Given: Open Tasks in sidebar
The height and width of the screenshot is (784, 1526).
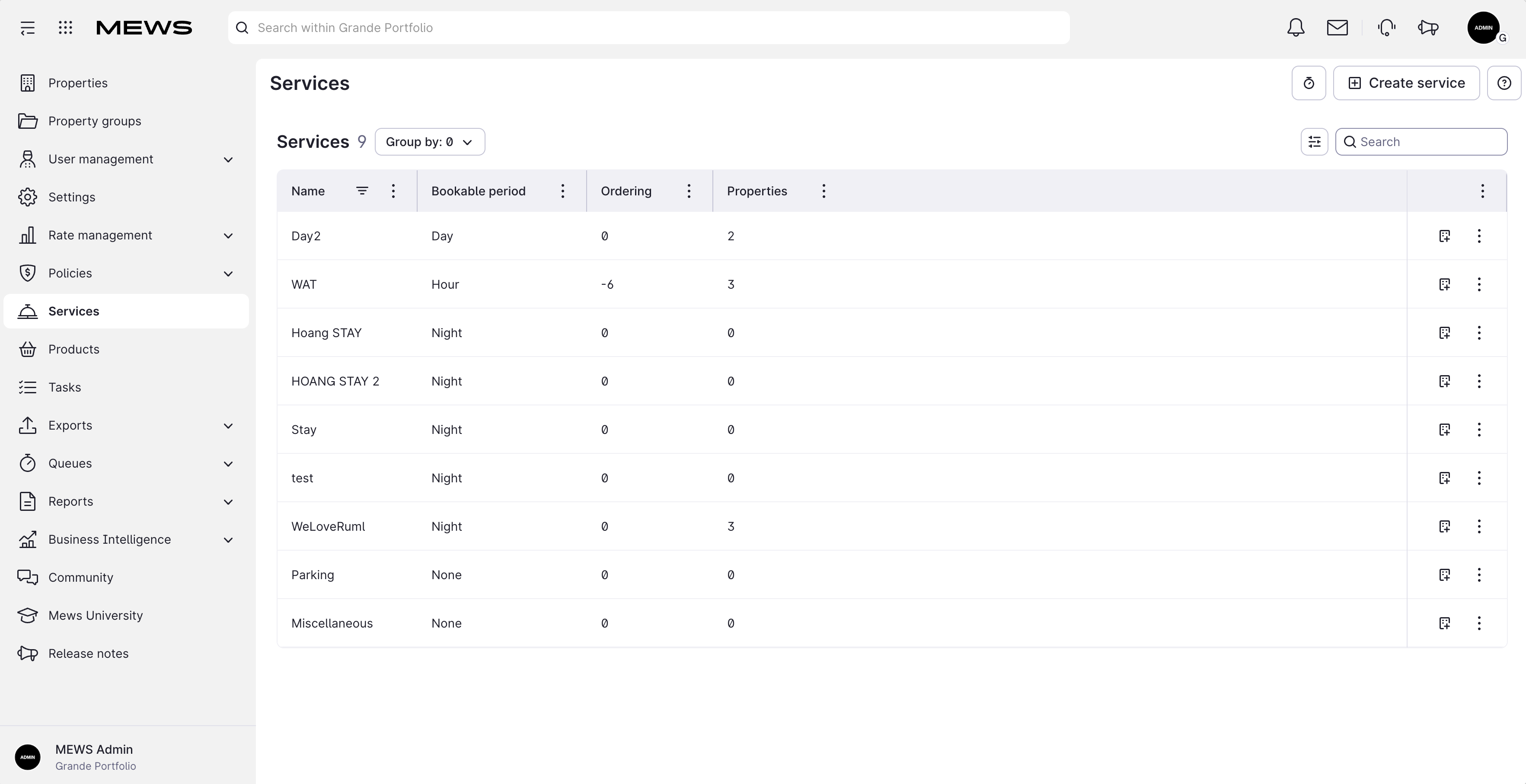Looking at the screenshot, I should (x=126, y=387).
